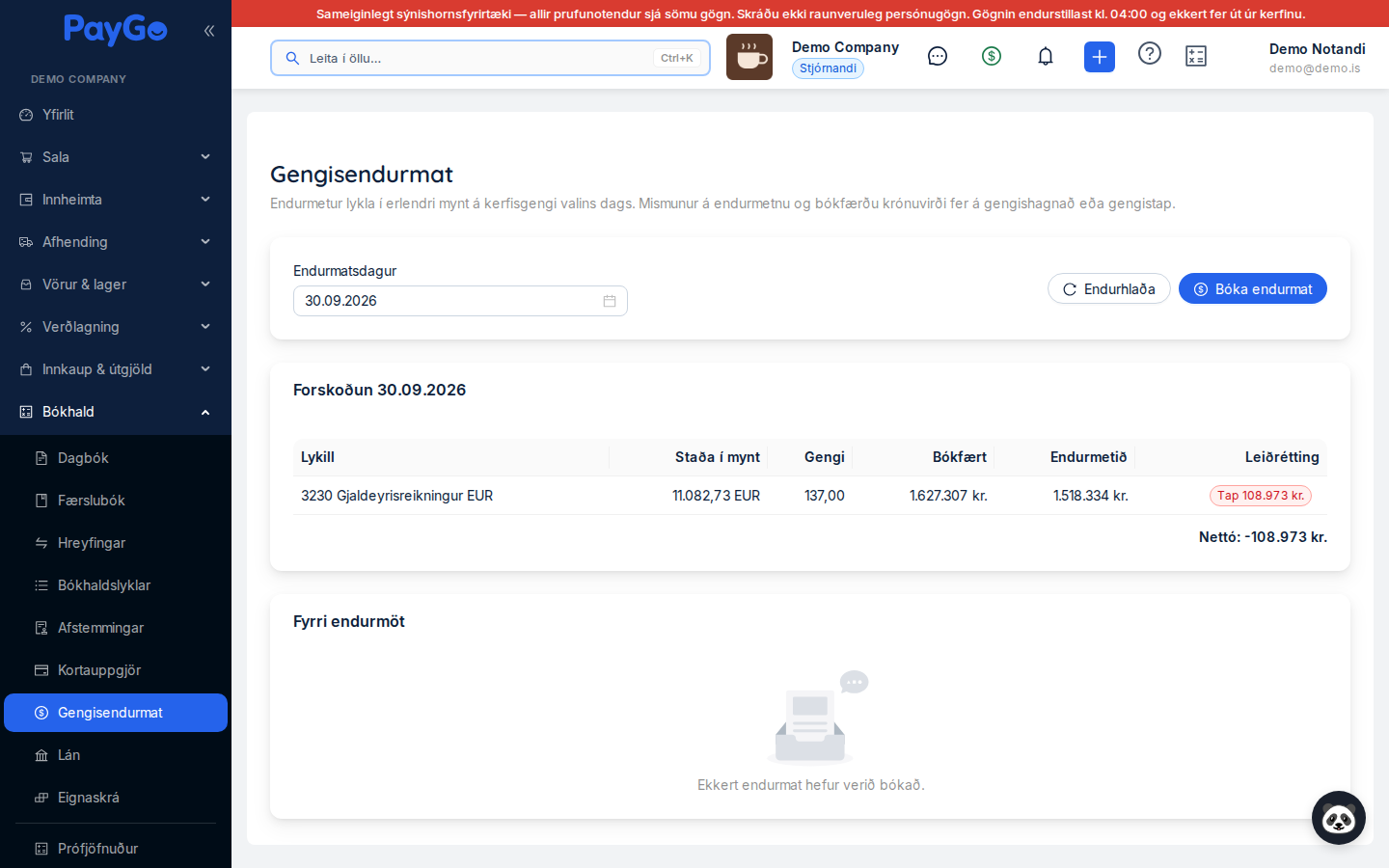The width and height of the screenshot is (1389, 868).
Task: Click the green dollar sign icon
Action: [992, 57]
